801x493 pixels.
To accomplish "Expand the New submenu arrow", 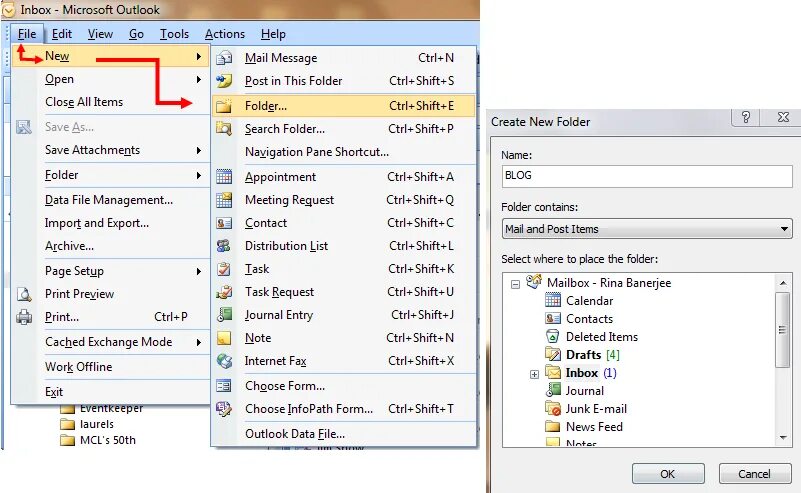I will pos(199,56).
